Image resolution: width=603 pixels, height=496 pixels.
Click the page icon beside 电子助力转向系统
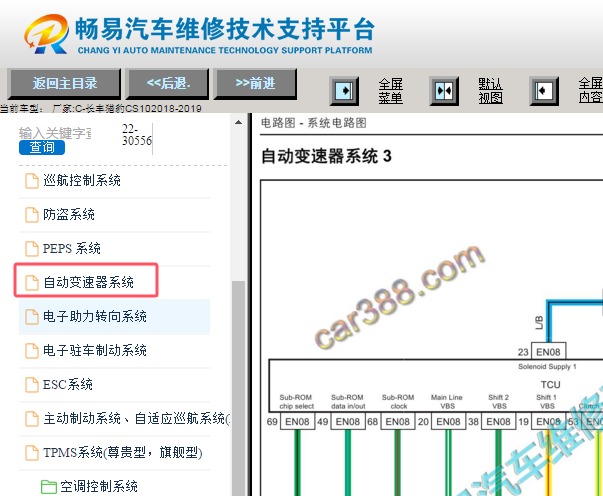point(32,317)
